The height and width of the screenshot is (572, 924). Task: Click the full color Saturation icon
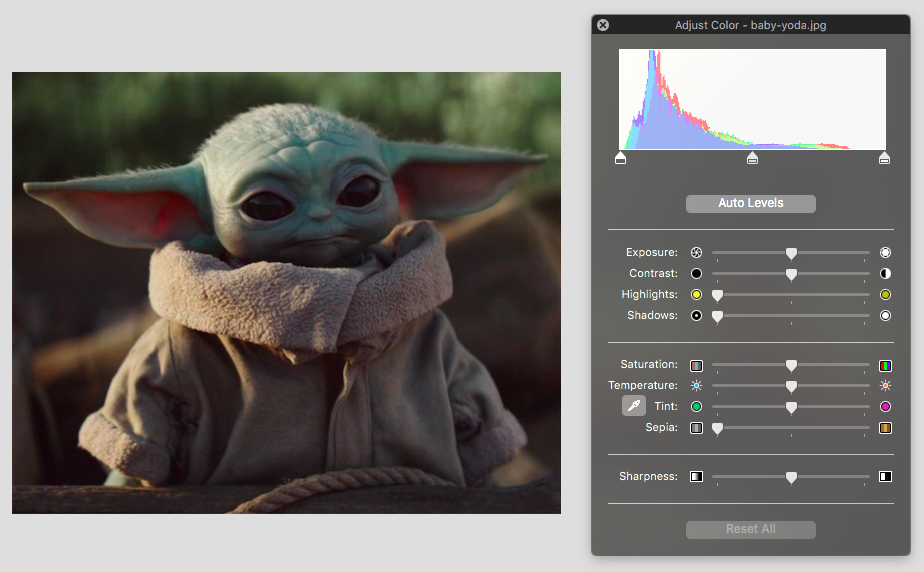click(x=885, y=366)
